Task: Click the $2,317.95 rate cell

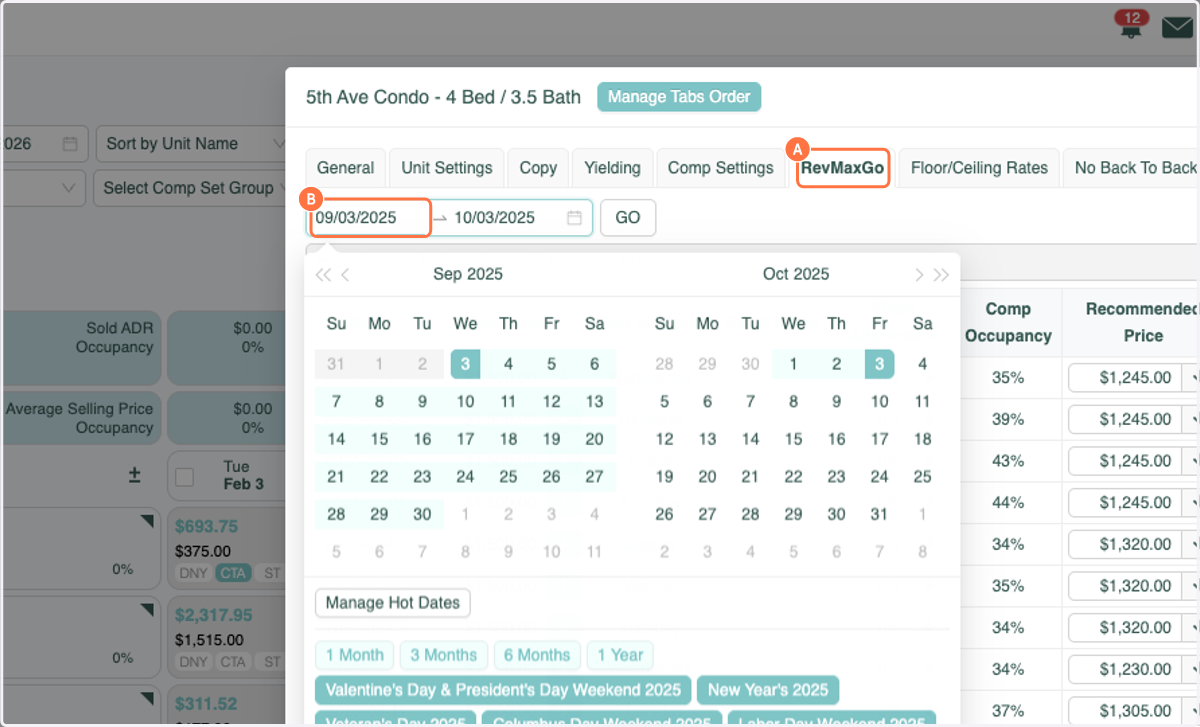Action: (214, 615)
